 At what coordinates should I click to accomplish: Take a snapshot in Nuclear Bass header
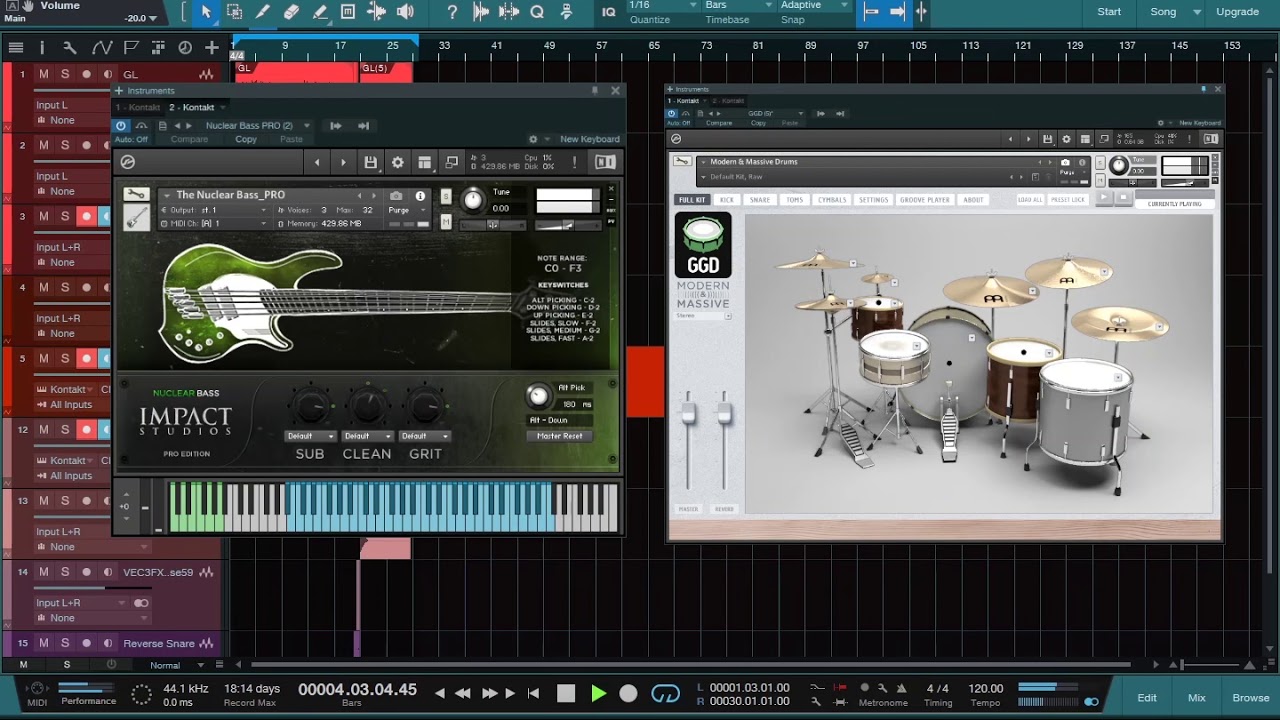397,196
